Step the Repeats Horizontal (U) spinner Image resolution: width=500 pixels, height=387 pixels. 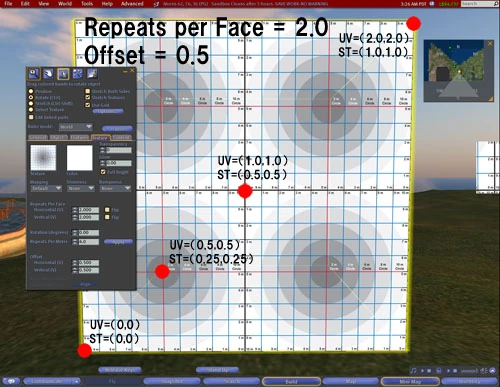pyautogui.click(x=75, y=210)
